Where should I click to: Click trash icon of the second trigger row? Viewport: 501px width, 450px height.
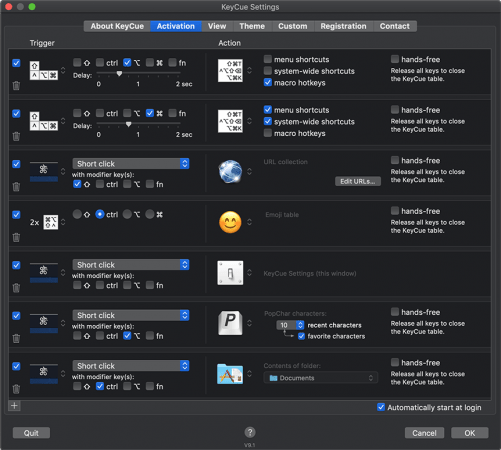point(16,136)
